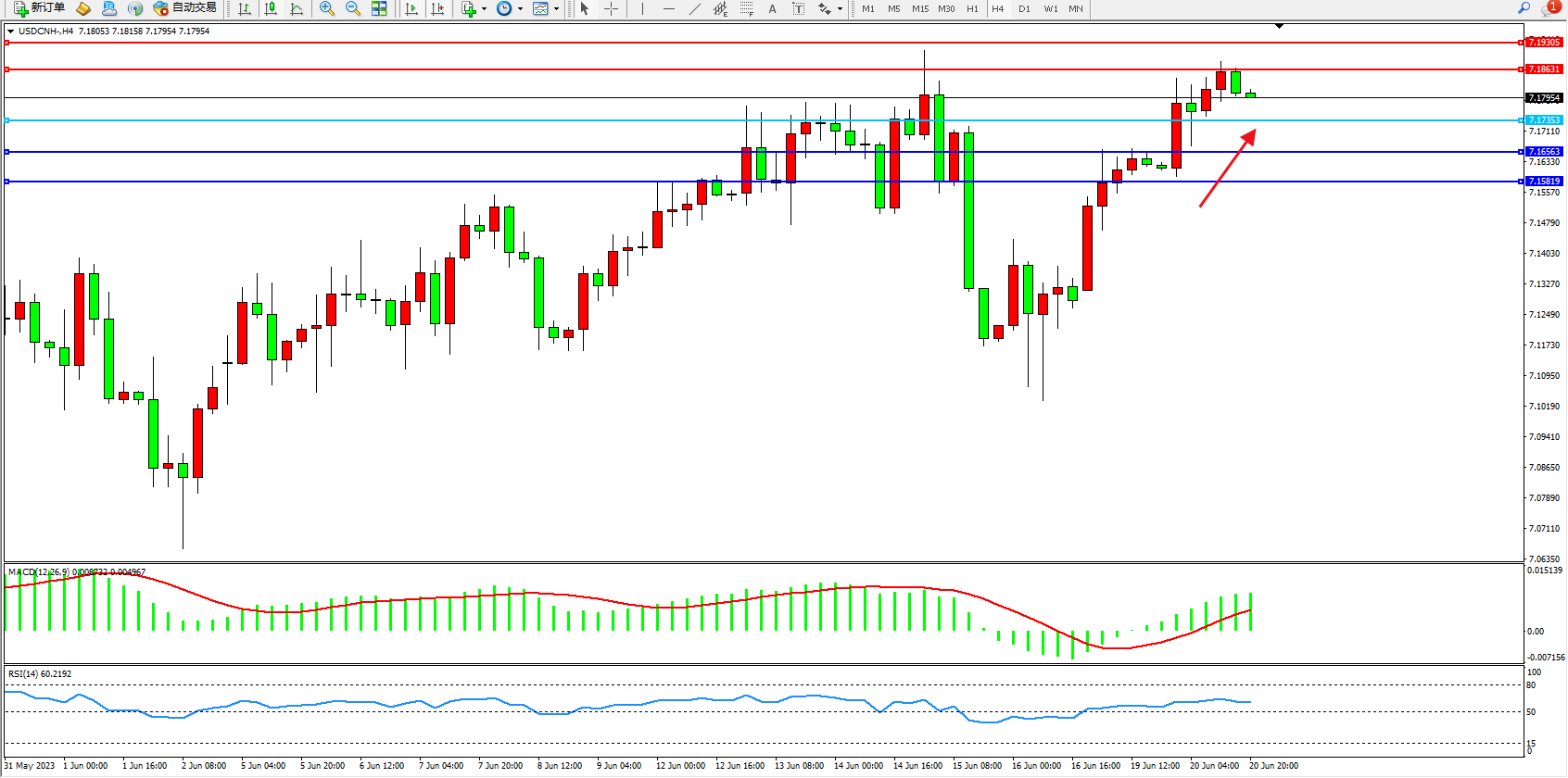Click the 7.17353 cyan price level label
Image resolution: width=1568 pixels, height=778 pixels.
coord(1544,120)
